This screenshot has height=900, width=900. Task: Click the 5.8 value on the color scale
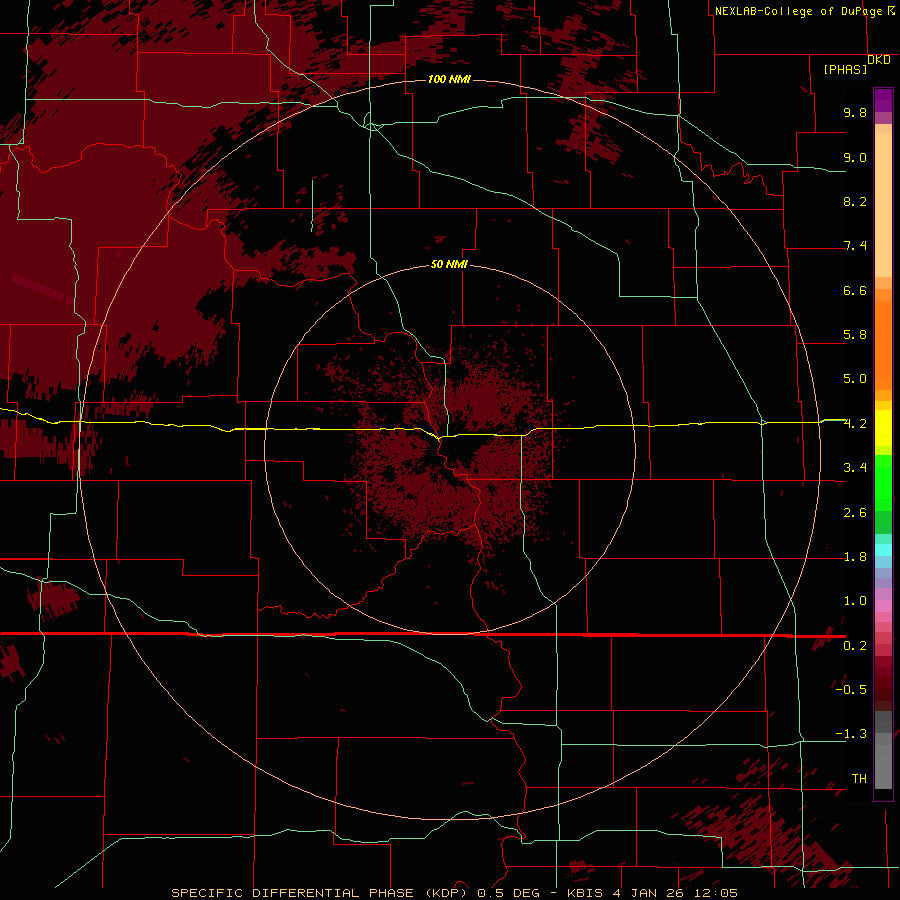[x=855, y=335]
